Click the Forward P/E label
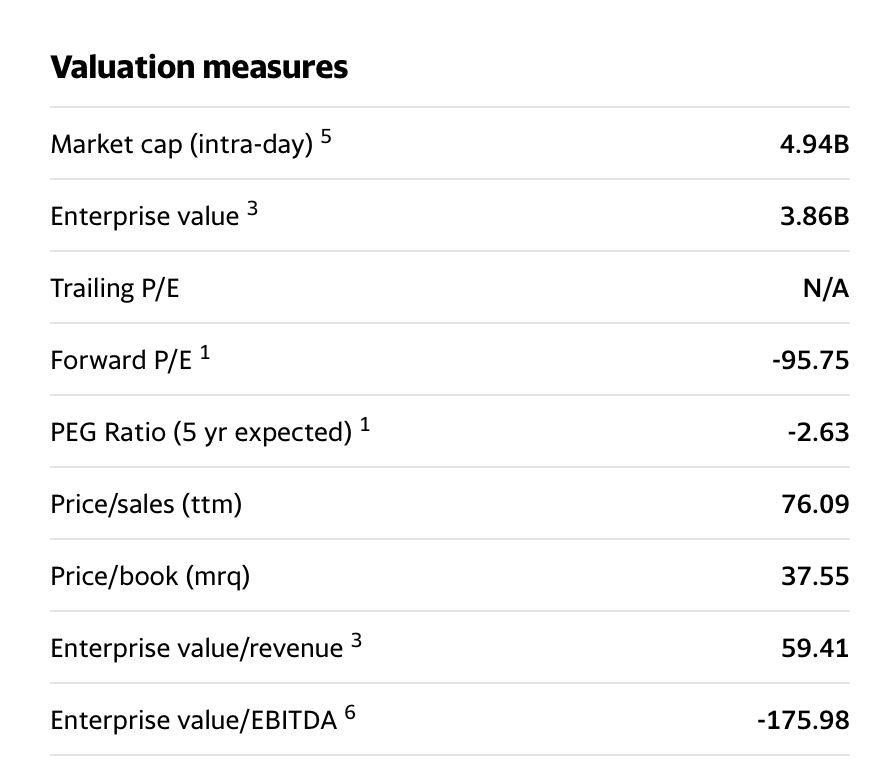 (x=120, y=361)
